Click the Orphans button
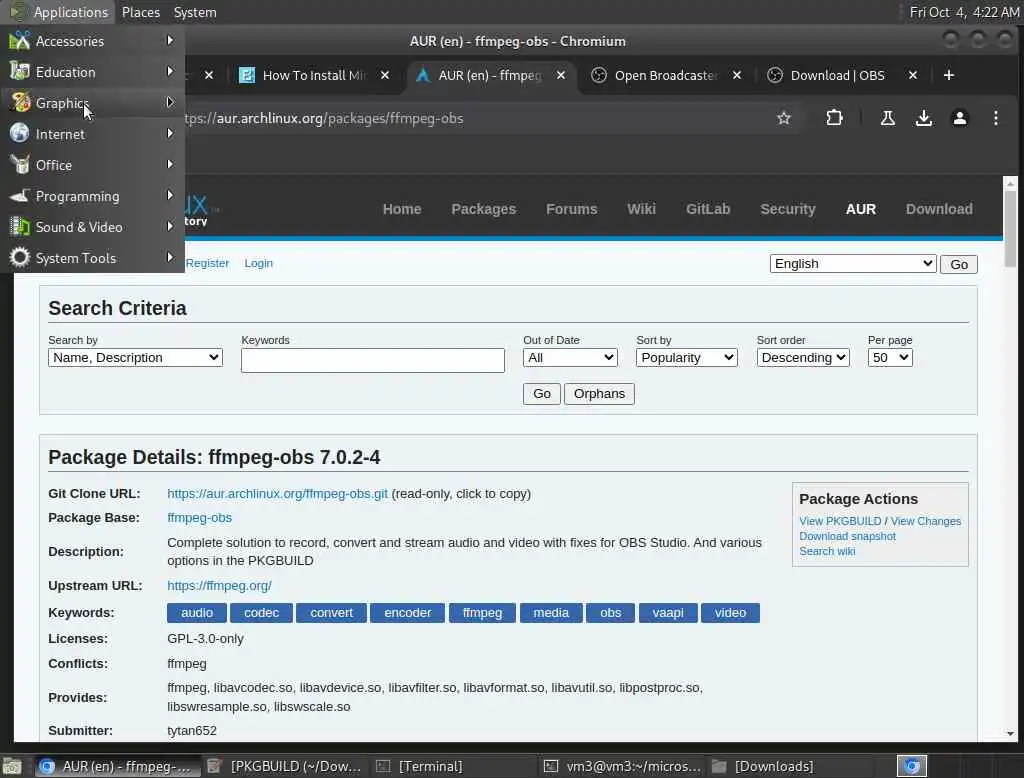This screenshot has height=778, width=1024. coord(599,394)
